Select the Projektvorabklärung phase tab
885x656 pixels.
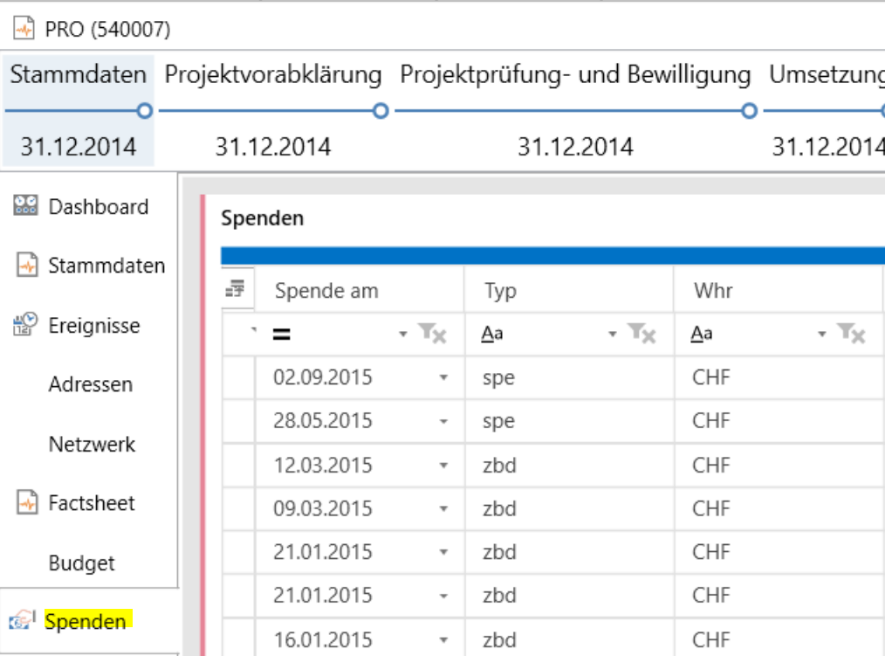click(273, 75)
